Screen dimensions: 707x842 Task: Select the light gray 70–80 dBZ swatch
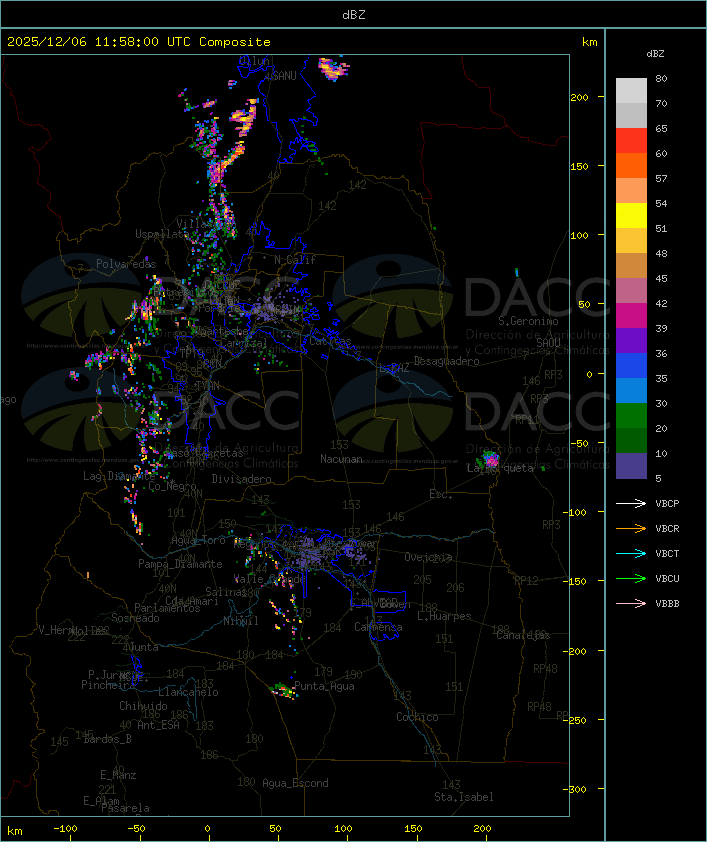pyautogui.click(x=631, y=90)
